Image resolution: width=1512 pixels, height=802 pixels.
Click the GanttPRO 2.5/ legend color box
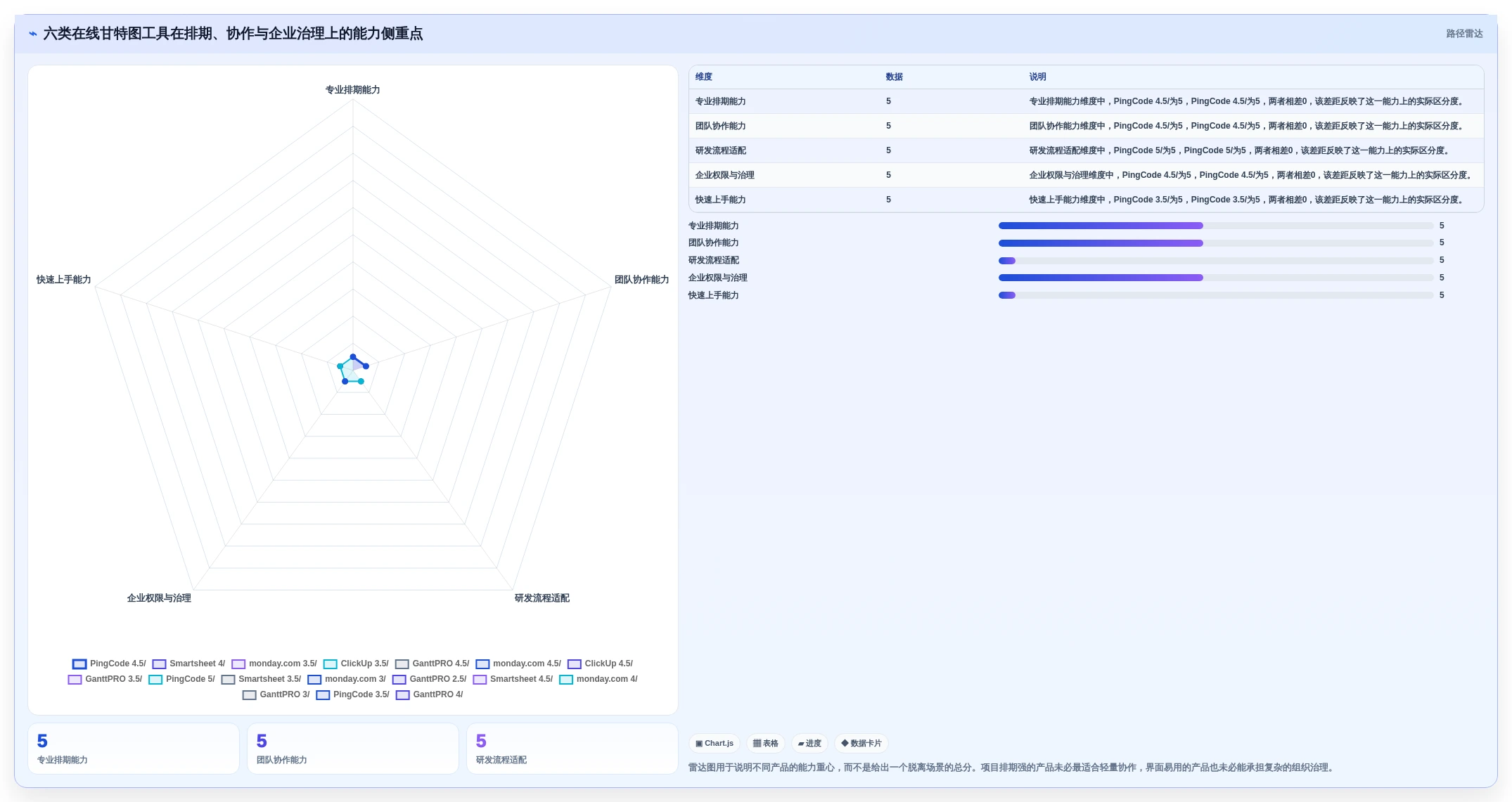pyautogui.click(x=399, y=680)
